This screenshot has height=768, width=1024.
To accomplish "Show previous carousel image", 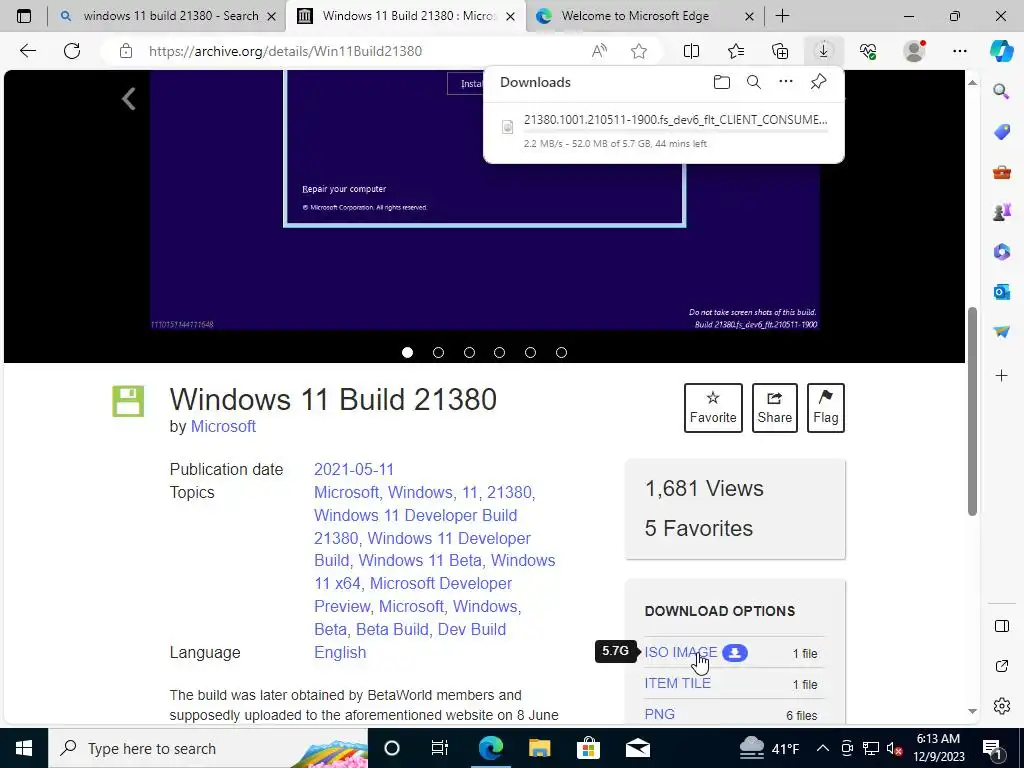I will click(129, 99).
